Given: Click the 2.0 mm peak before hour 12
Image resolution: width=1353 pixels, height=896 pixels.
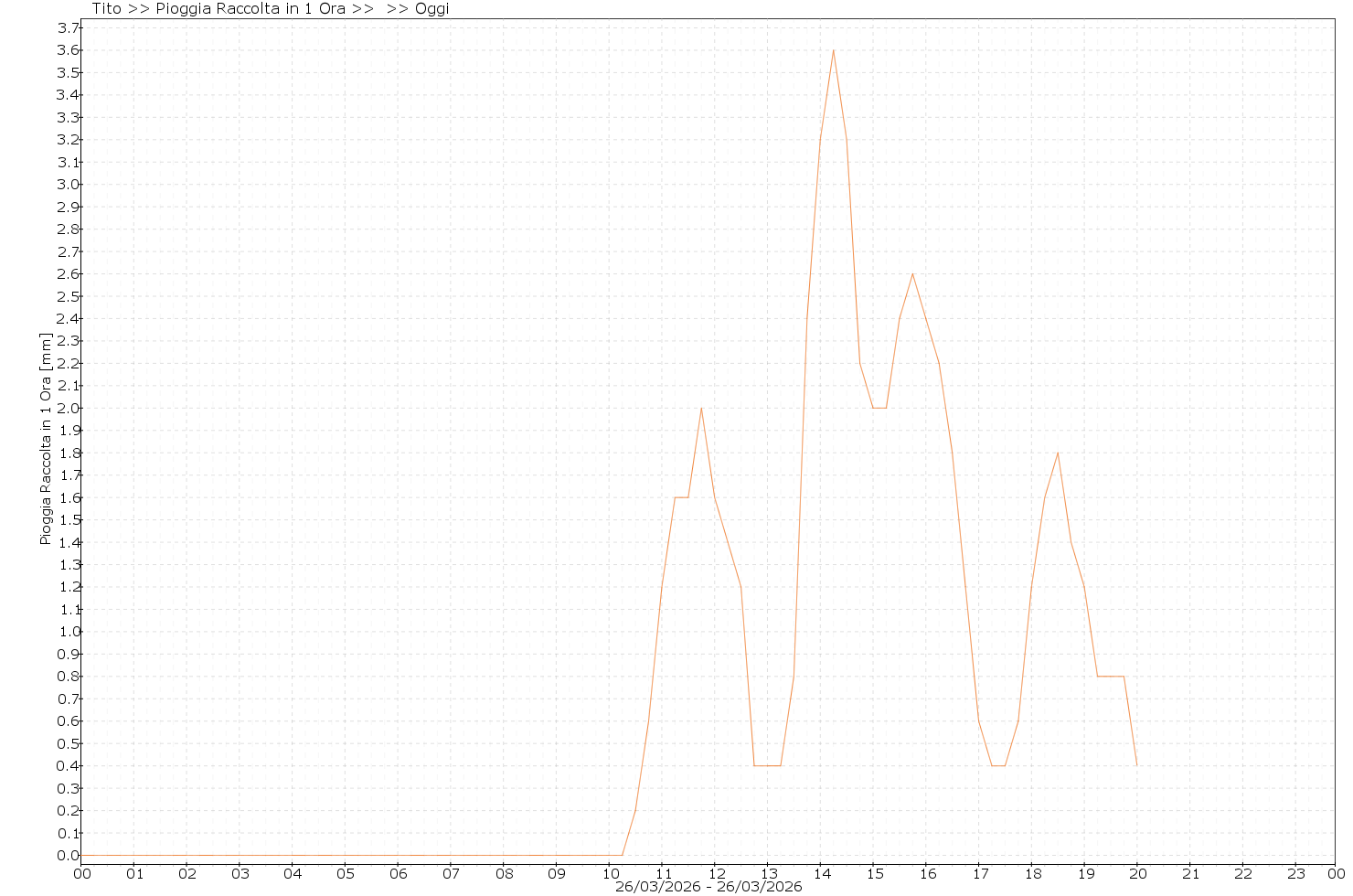Looking at the screenshot, I should [x=701, y=408].
